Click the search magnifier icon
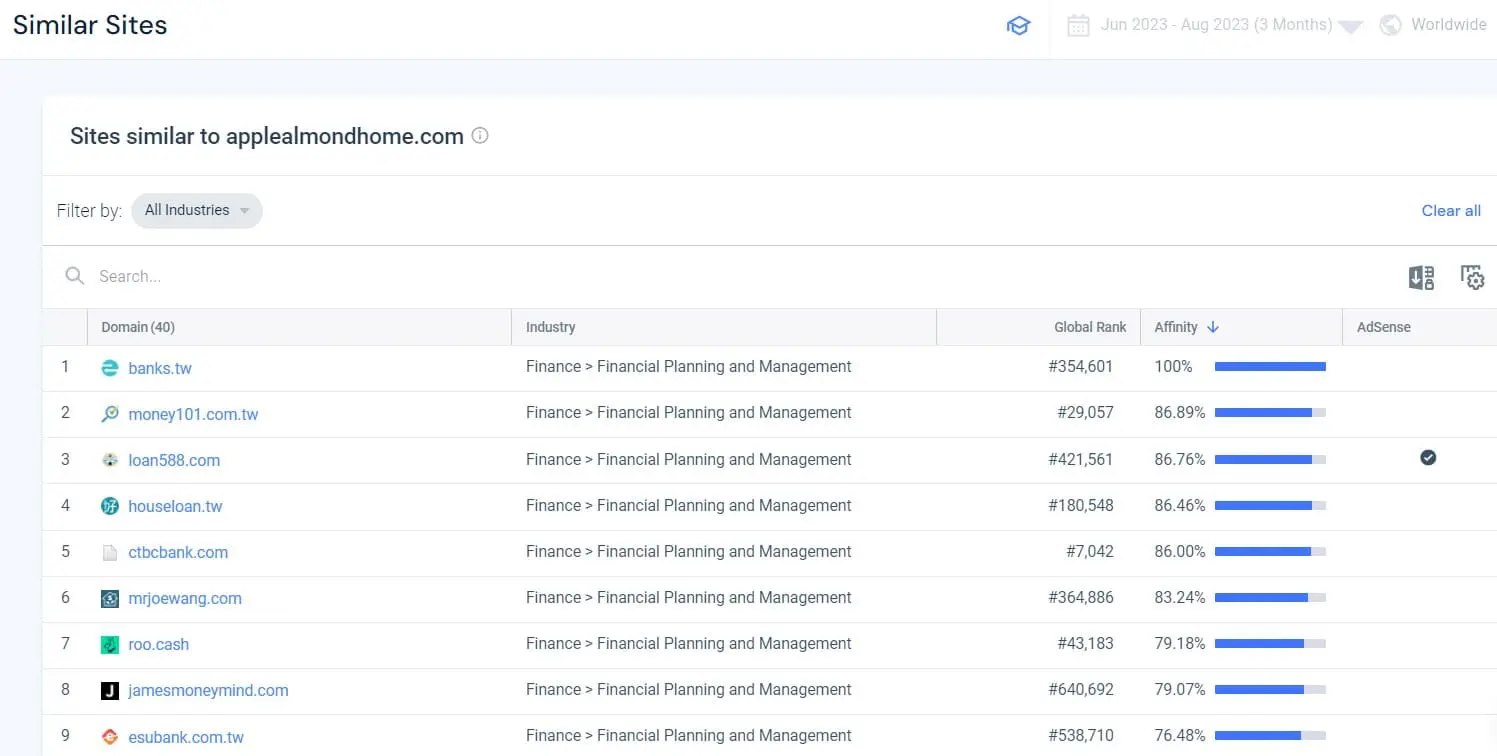Screen dimensions: 1497x756 [74, 275]
